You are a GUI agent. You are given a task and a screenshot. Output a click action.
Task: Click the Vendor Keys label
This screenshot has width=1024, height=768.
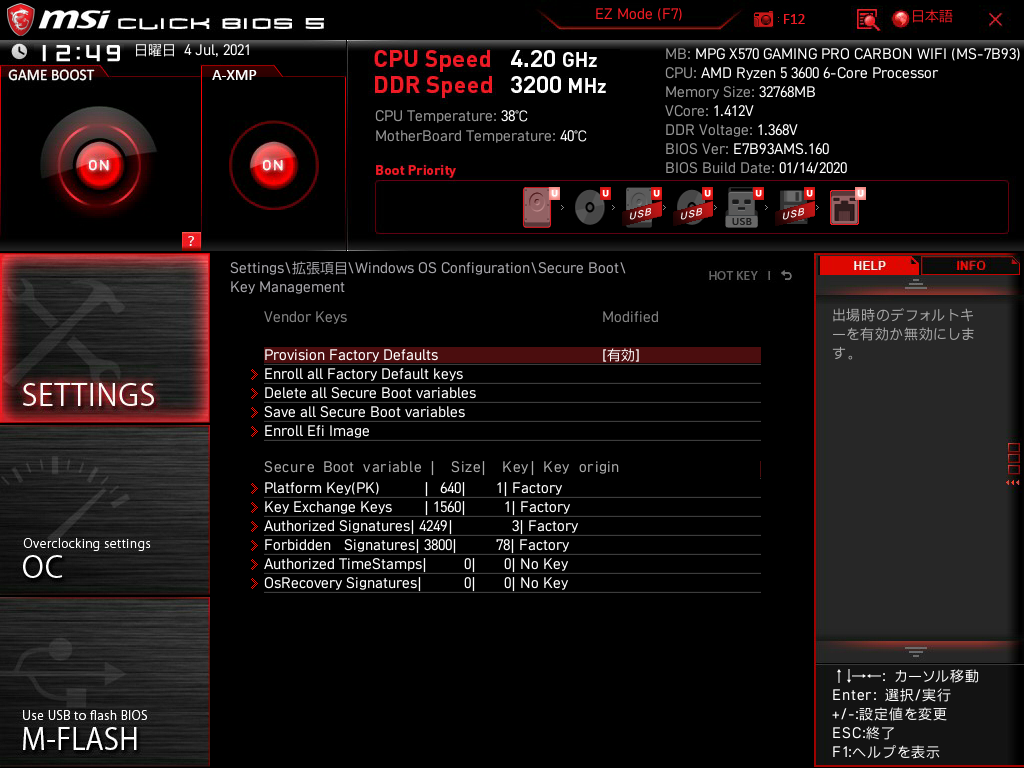click(x=305, y=317)
